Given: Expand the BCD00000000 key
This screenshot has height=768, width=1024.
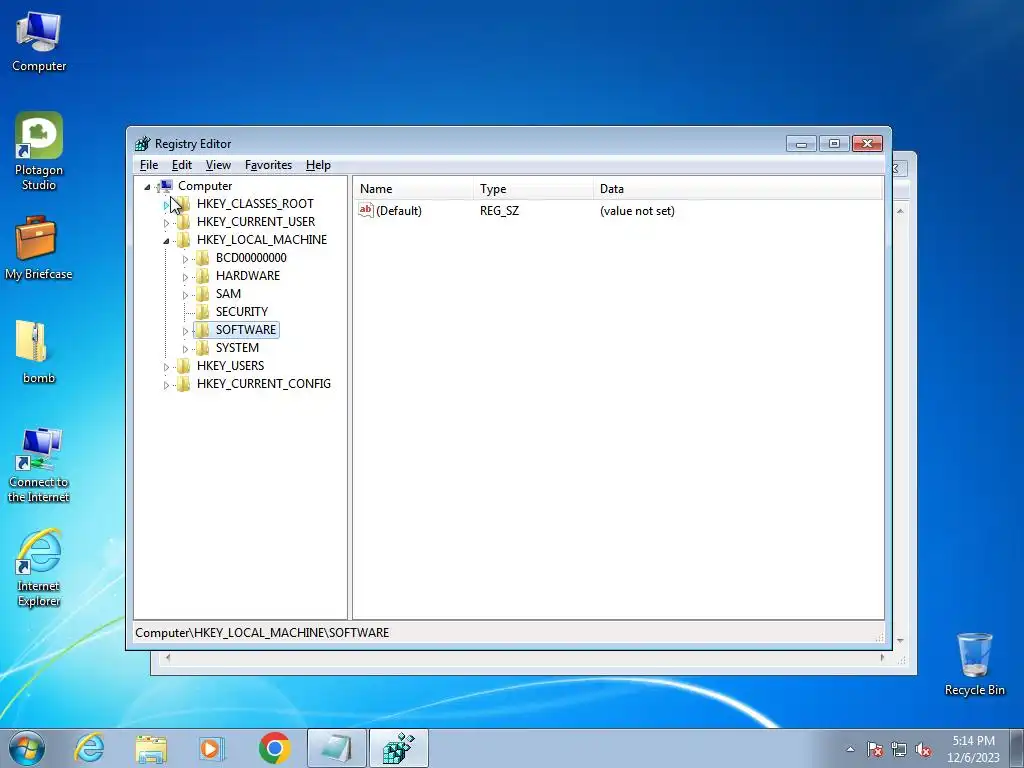Looking at the screenshot, I should tap(185, 259).
